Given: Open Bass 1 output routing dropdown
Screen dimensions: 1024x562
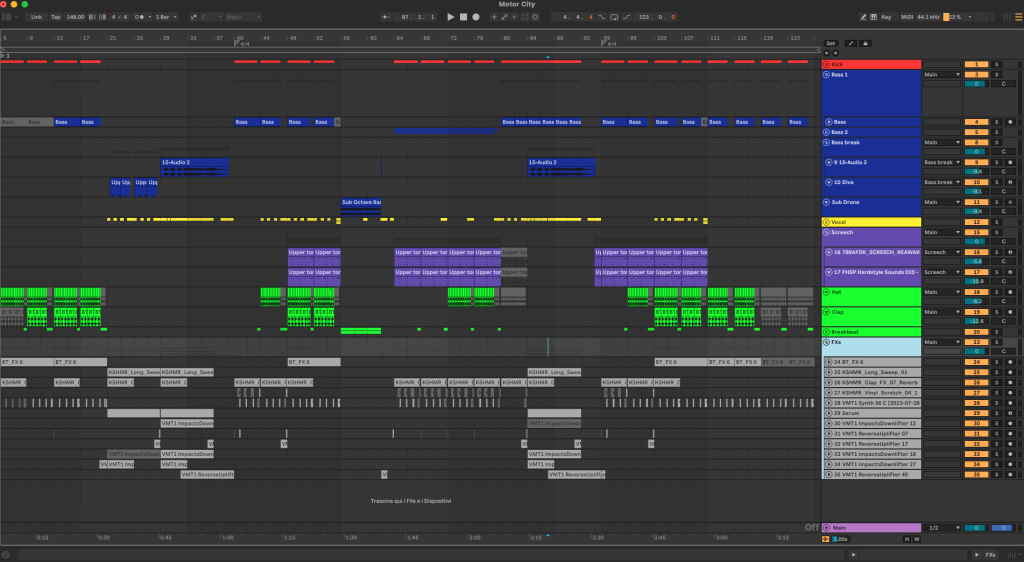Looking at the screenshot, I should (x=941, y=75).
